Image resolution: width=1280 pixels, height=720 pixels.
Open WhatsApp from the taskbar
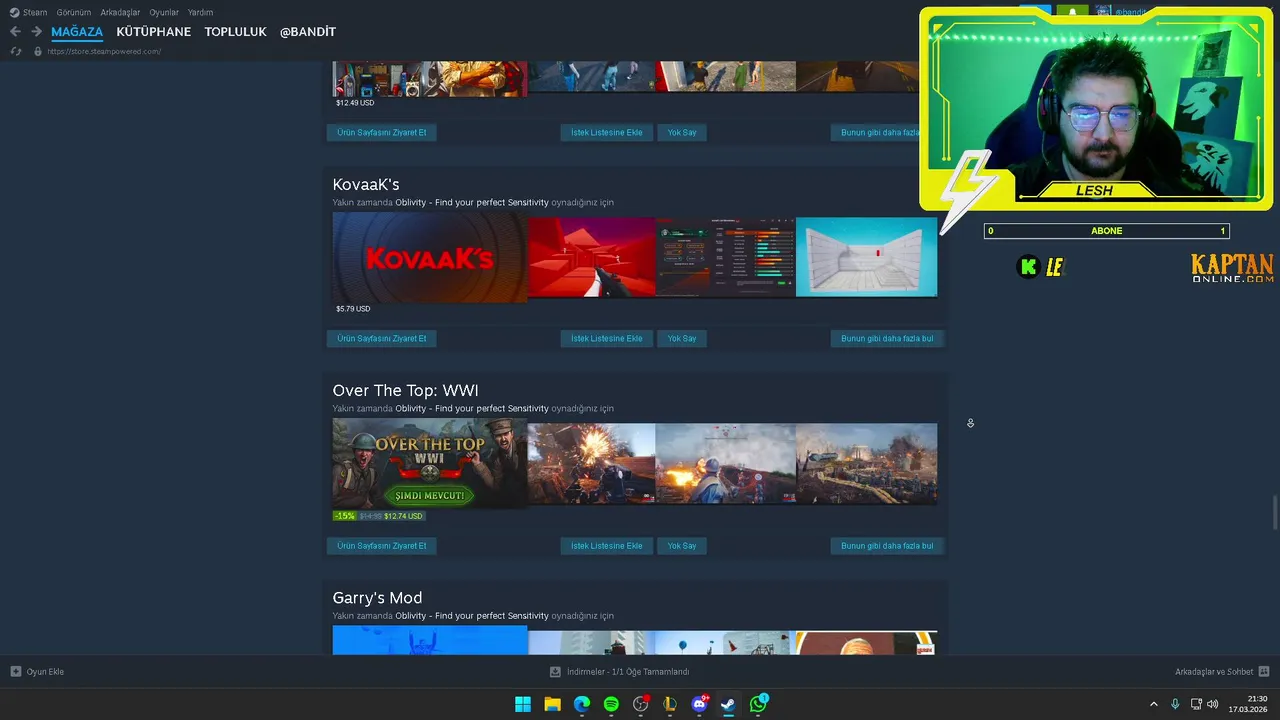758,704
